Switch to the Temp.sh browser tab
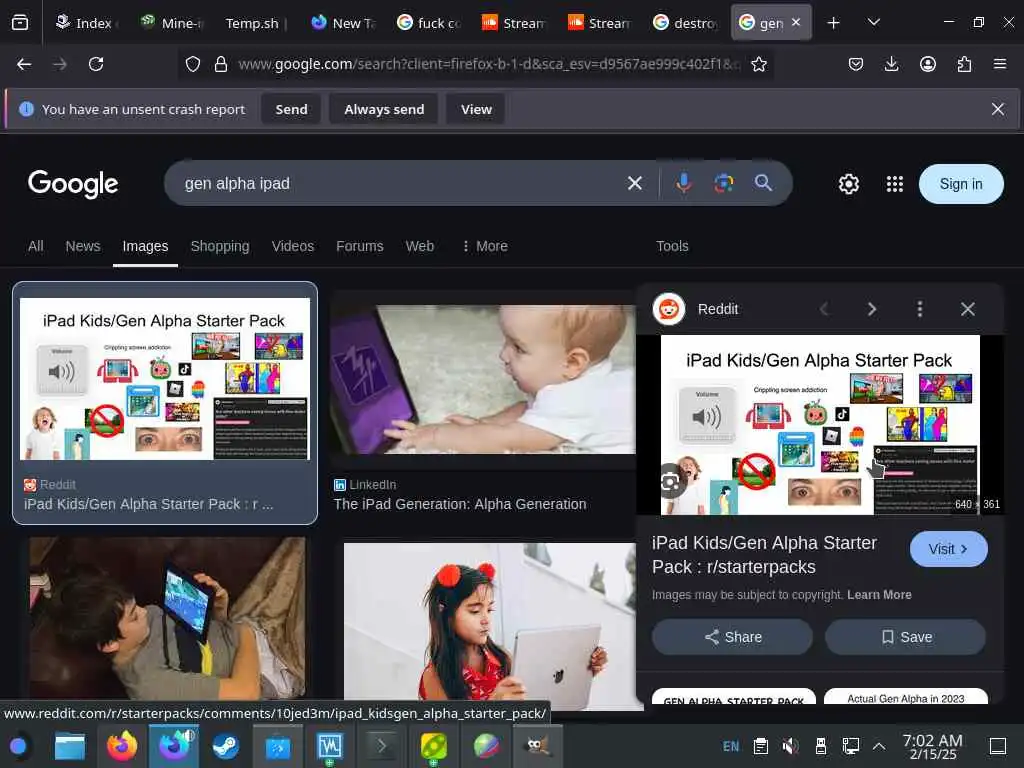The width and height of the screenshot is (1024, 768). point(256,23)
